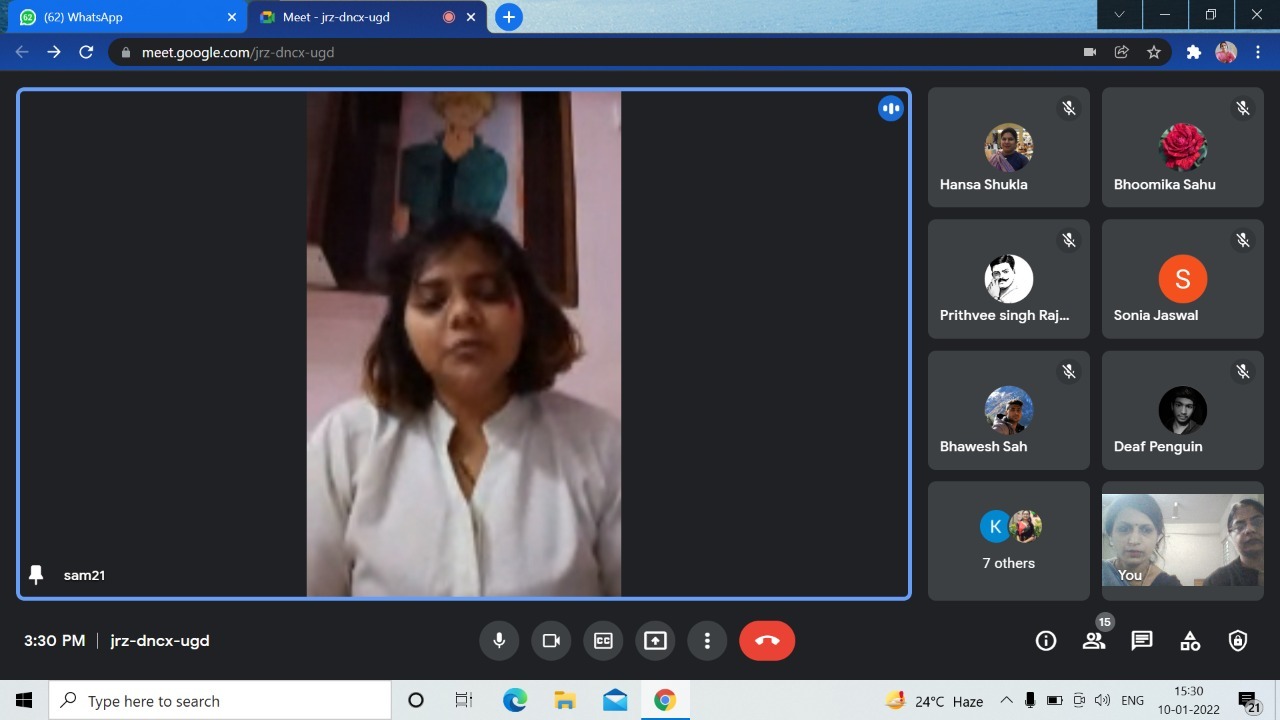Open the 7 others tile

1009,541
